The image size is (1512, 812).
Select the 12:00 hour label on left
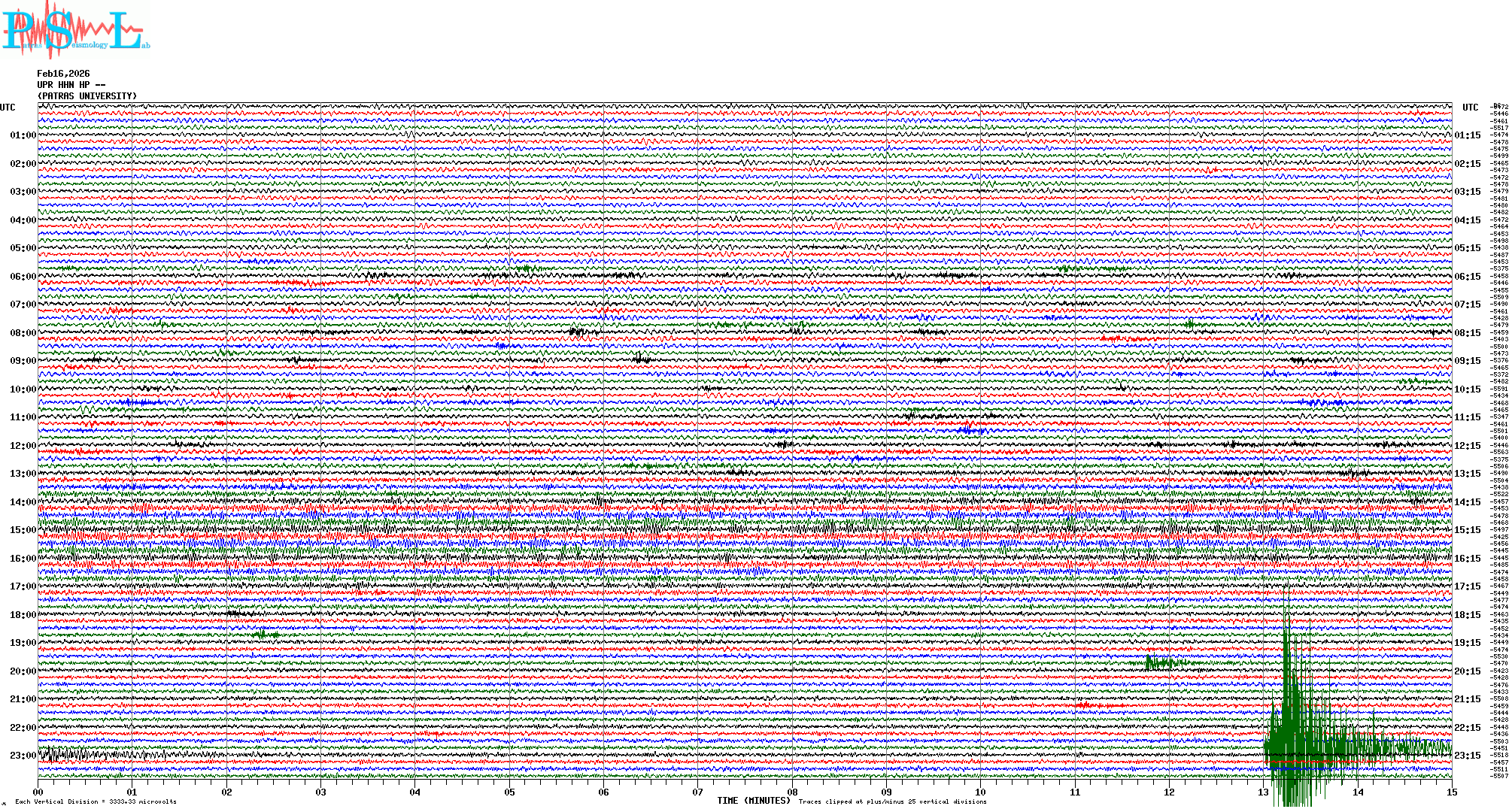23,446
